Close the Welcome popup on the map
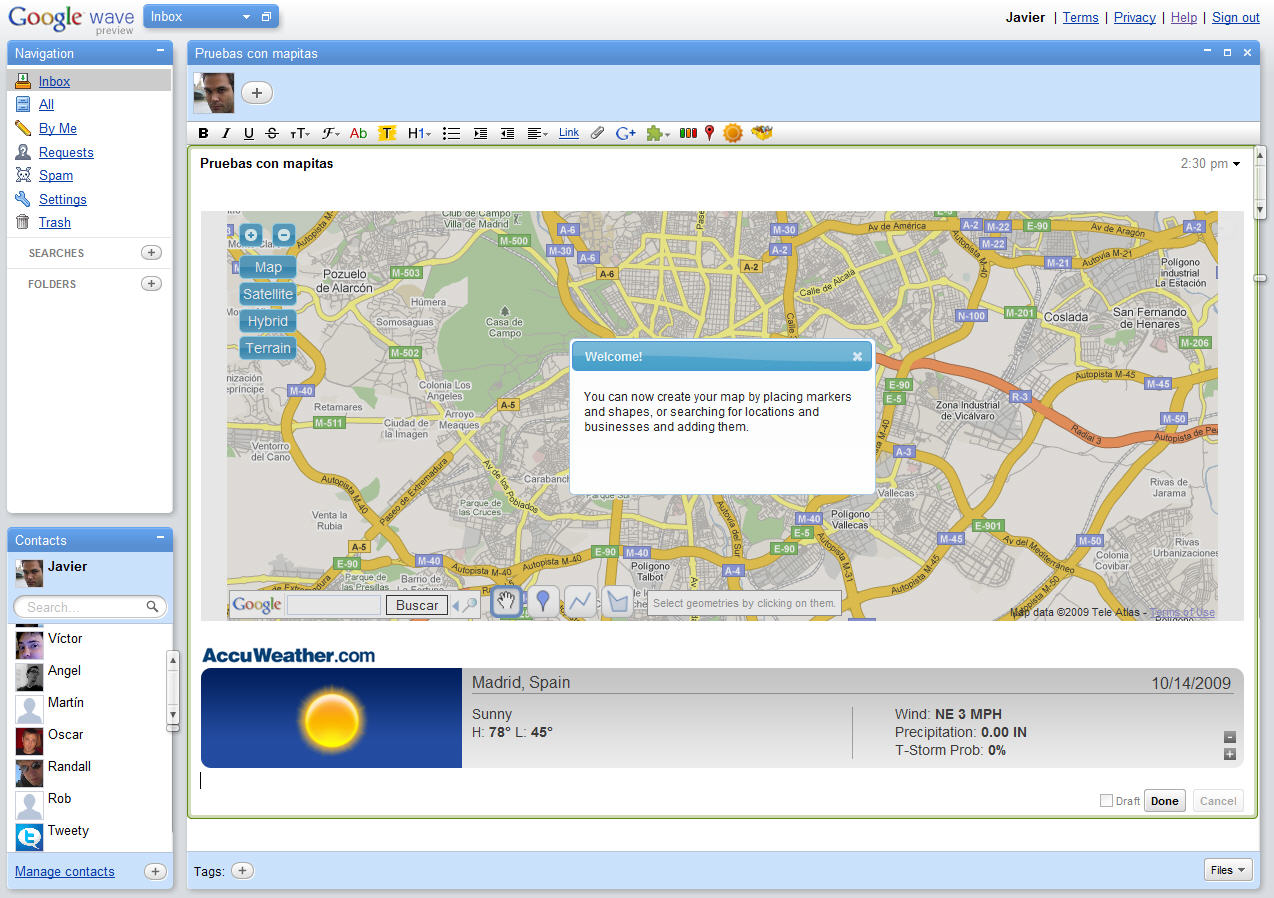Screen dimensions: 1274x898 click(x=857, y=356)
